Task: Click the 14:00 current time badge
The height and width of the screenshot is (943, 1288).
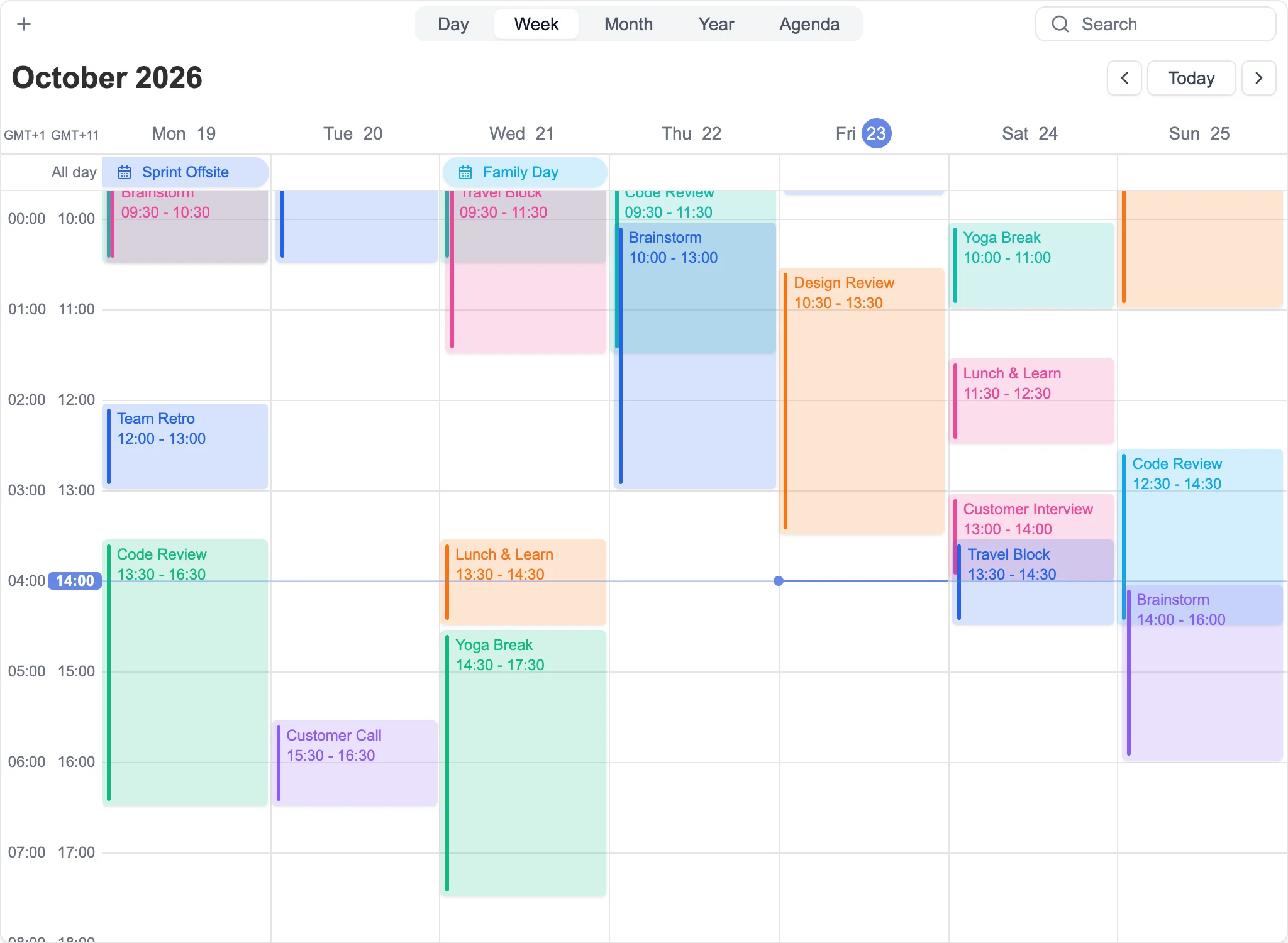Action: click(x=75, y=581)
